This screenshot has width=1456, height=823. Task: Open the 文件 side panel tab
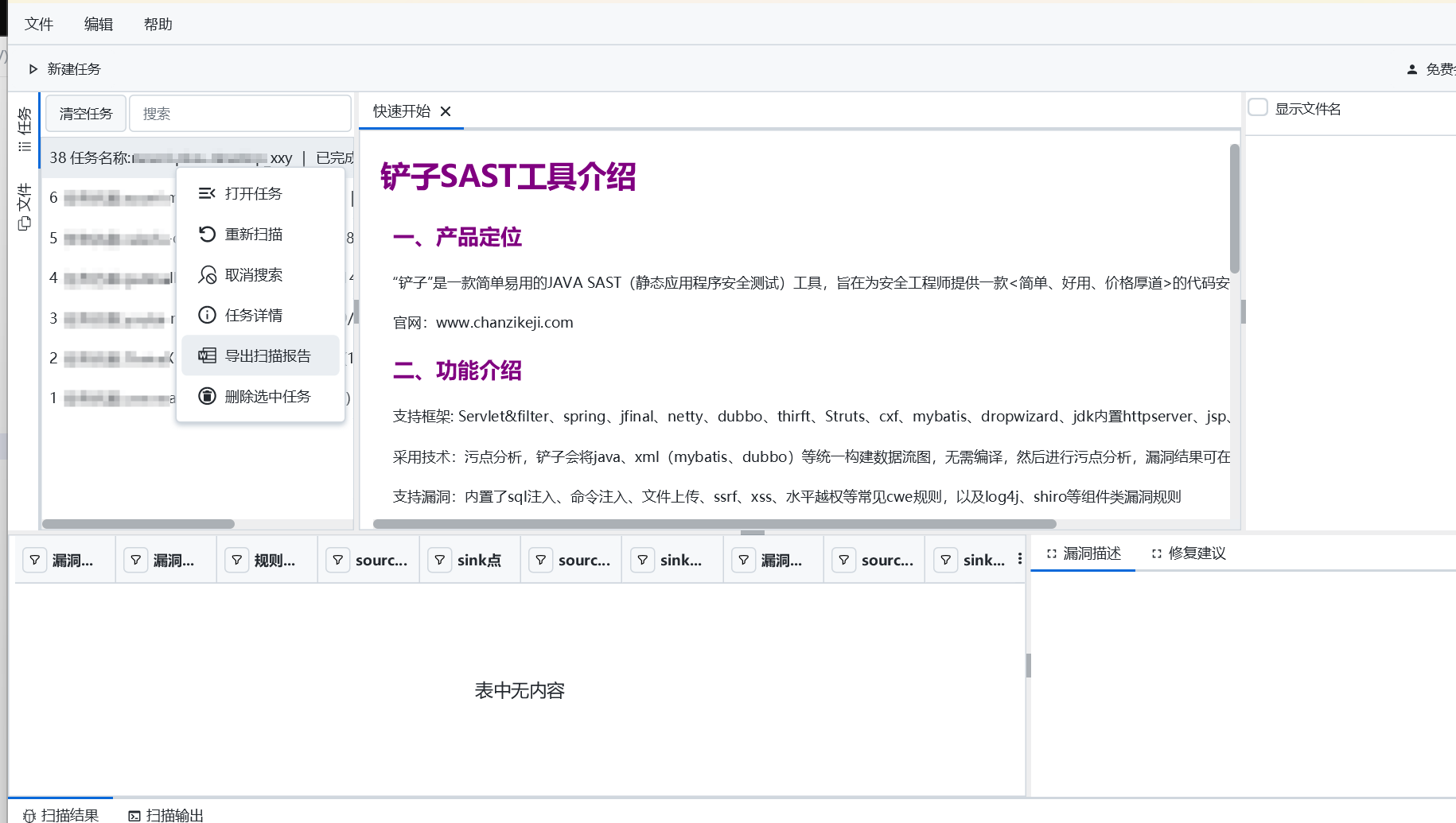(24, 207)
